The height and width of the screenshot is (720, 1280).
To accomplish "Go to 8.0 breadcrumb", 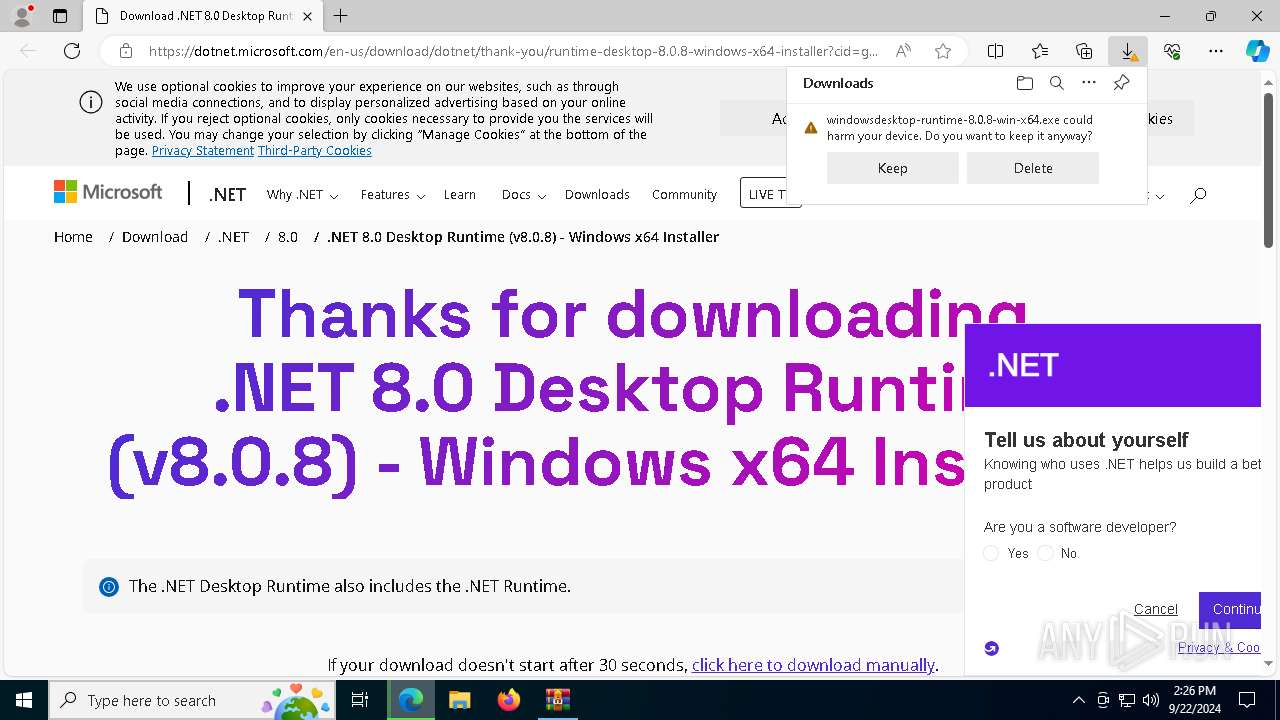I will 288,237.
